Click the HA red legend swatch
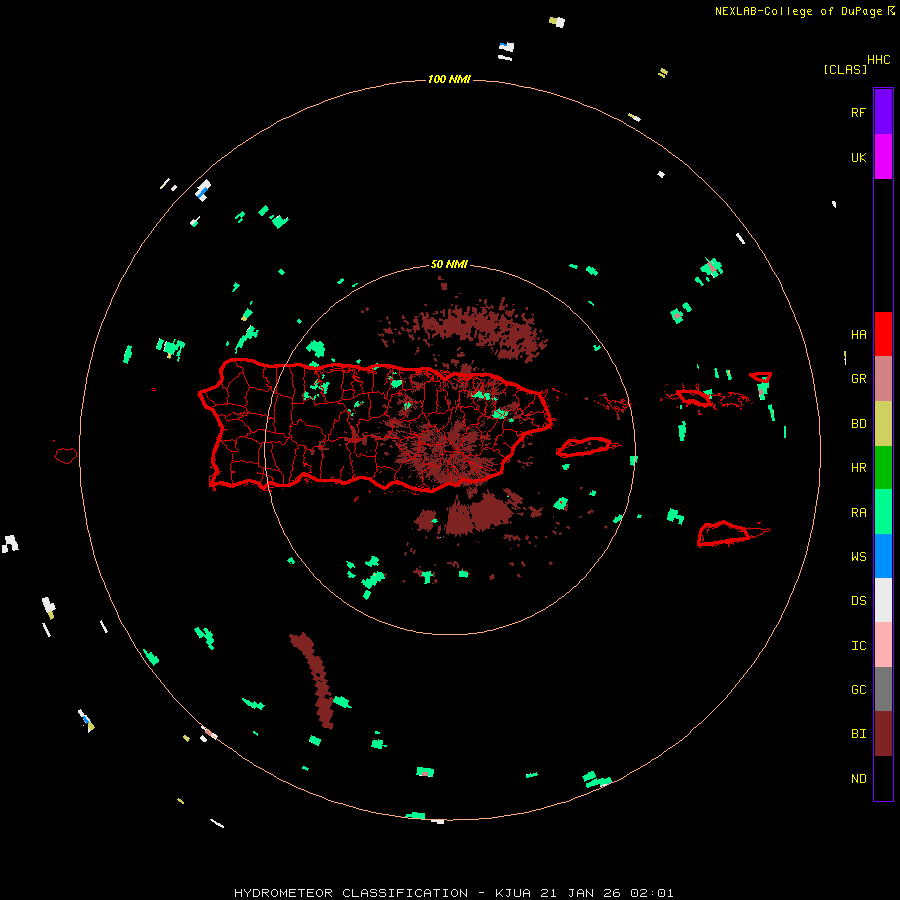 [x=883, y=334]
